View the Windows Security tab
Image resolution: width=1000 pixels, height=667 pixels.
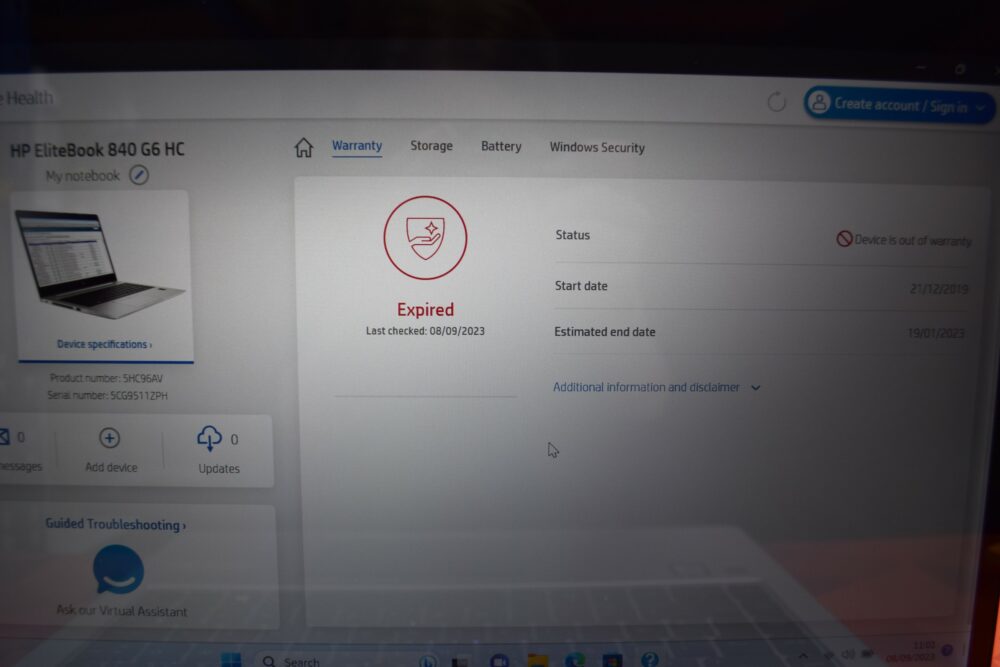click(597, 147)
